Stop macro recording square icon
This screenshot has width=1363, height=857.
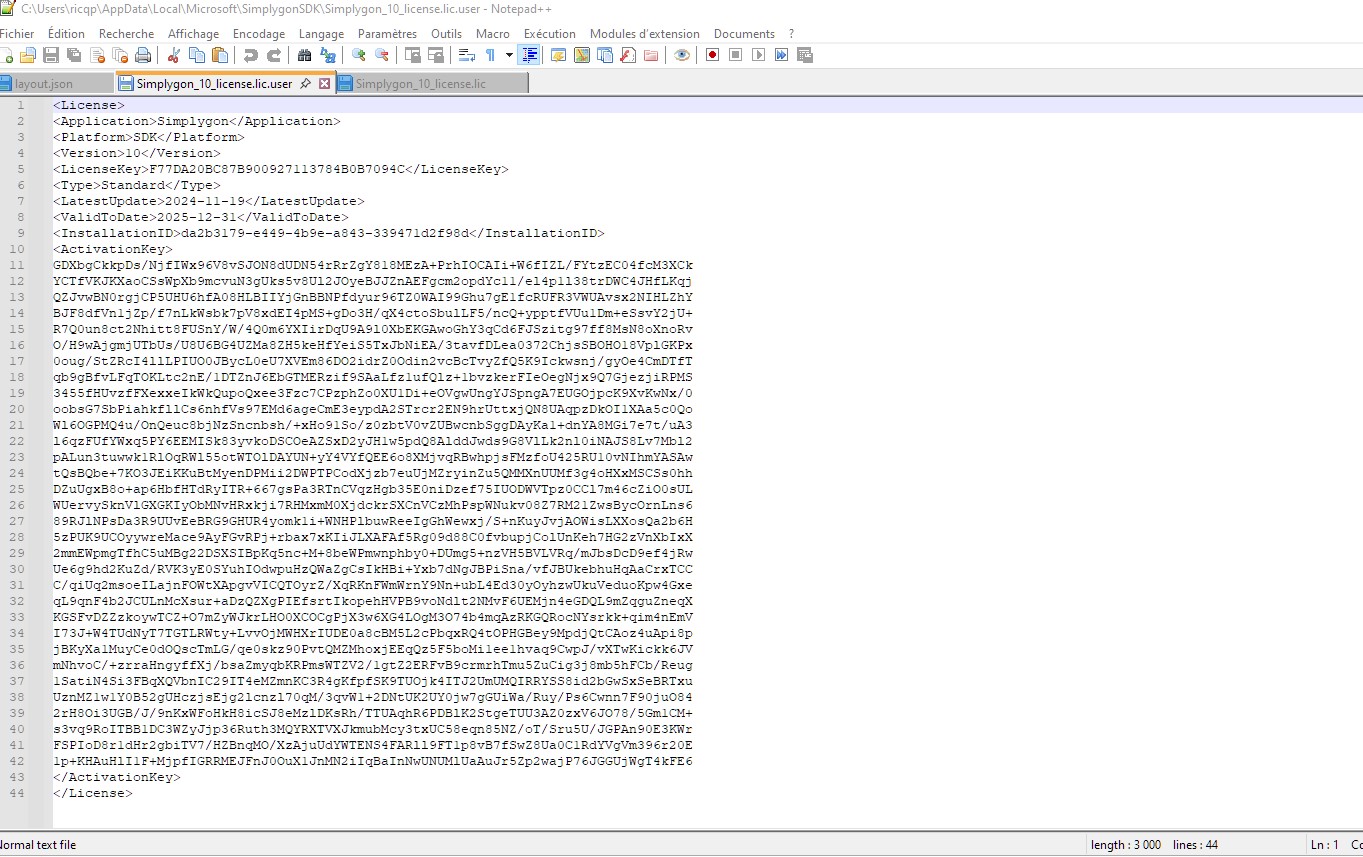735,55
